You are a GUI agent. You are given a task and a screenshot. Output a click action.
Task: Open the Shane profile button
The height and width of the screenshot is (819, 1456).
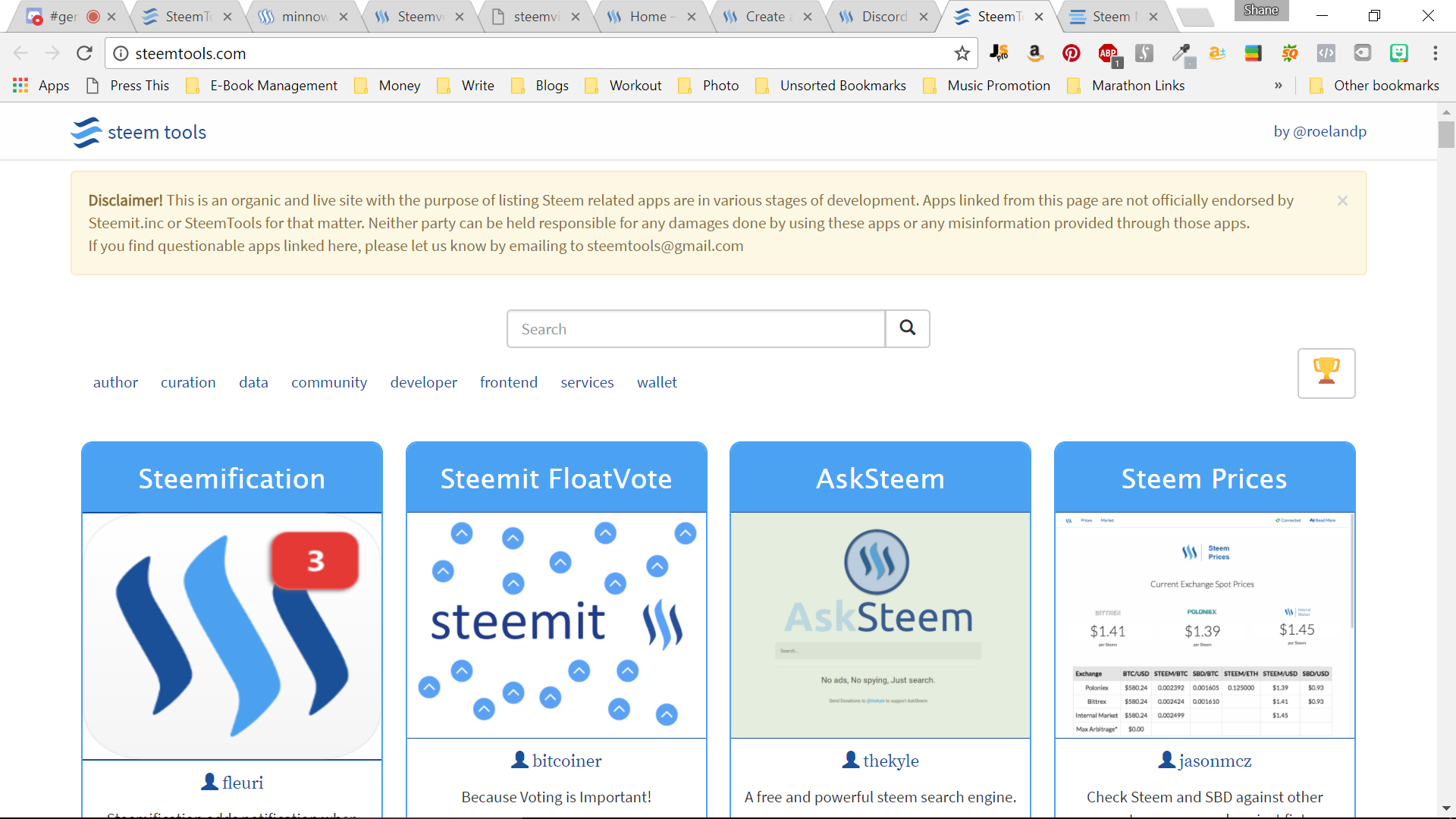(x=1261, y=11)
